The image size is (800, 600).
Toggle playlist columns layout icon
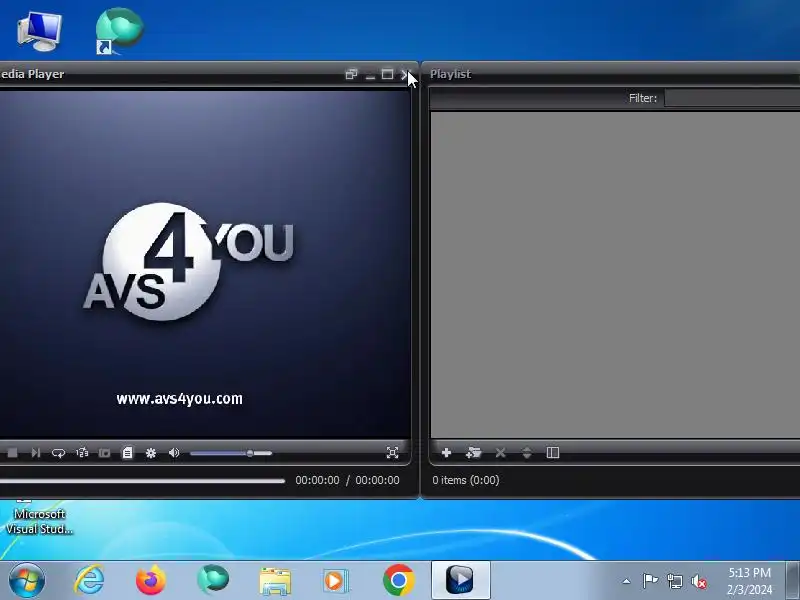click(x=553, y=453)
